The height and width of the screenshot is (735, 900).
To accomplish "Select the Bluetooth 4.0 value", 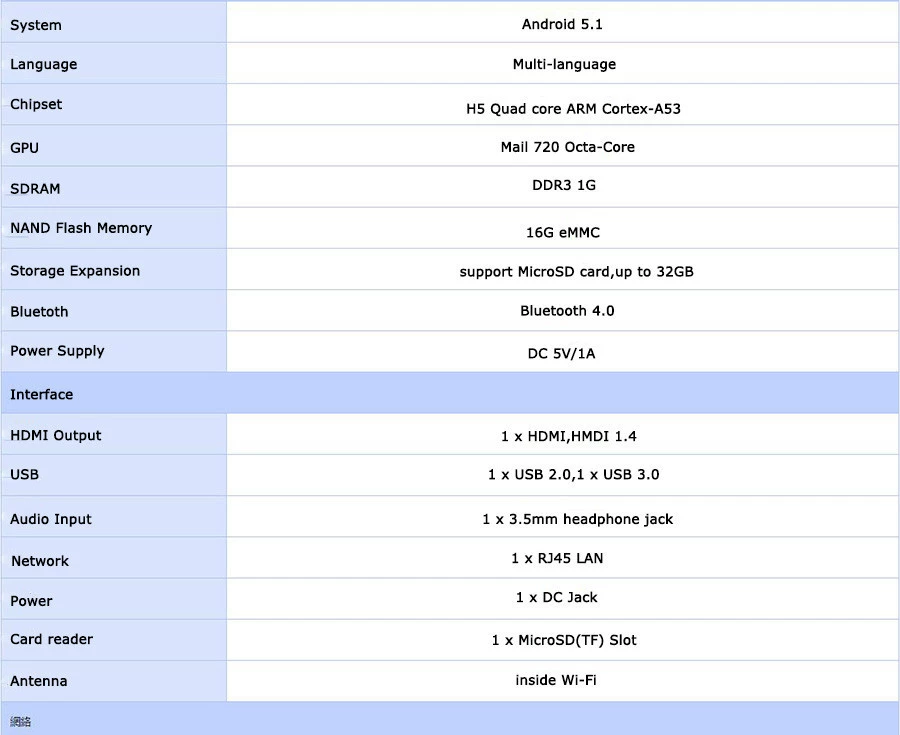I will 567,311.
